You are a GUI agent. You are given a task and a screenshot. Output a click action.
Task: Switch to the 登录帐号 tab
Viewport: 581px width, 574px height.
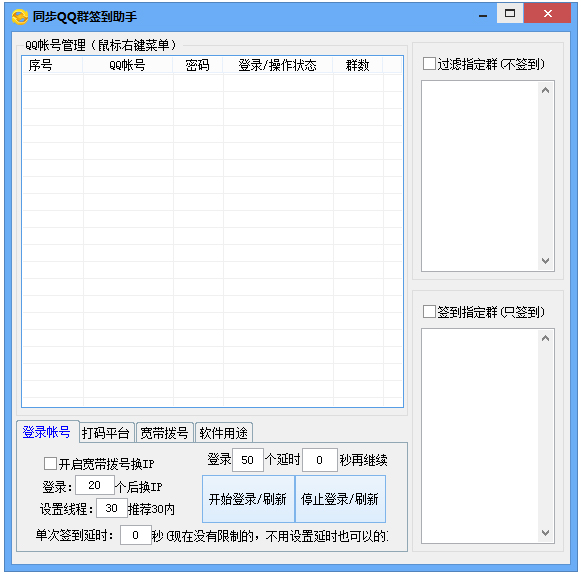tap(47, 432)
